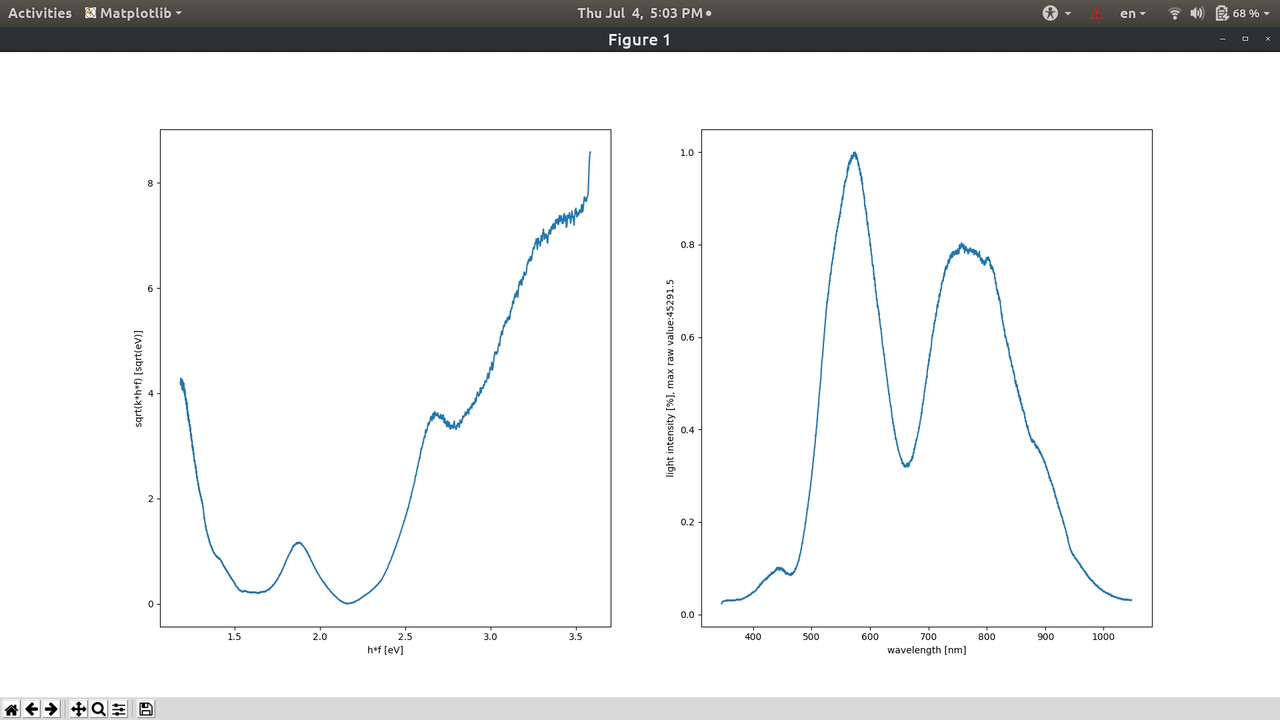1280x720 pixels.
Task: Open Wi-Fi network status icon
Action: [x=1175, y=13]
